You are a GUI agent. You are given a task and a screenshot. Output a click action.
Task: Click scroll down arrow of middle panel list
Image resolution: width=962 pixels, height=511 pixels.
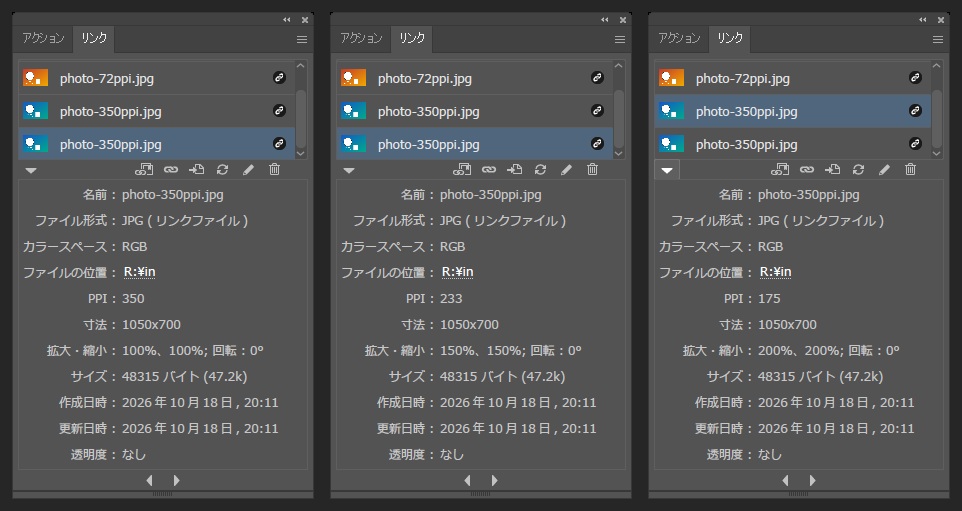pyautogui.click(x=618, y=153)
